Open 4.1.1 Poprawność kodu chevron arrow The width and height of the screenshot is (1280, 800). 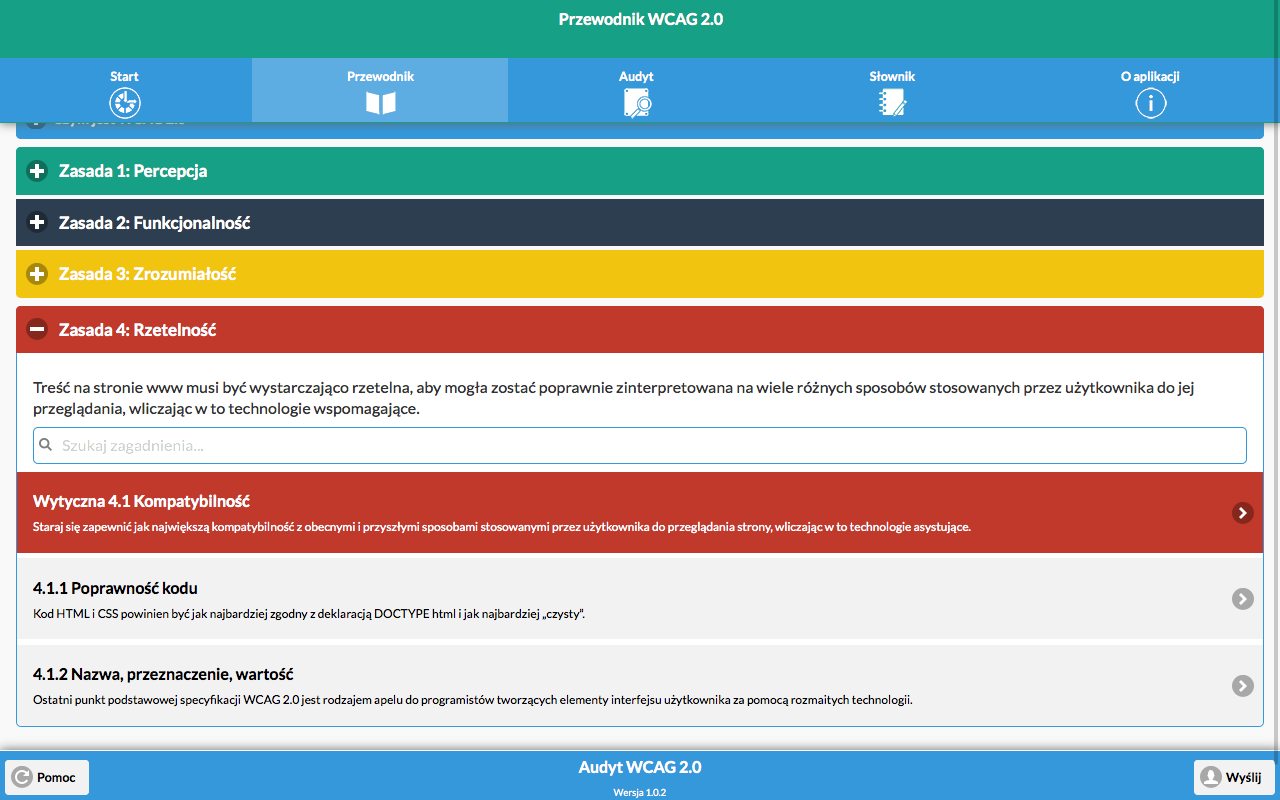tap(1242, 599)
